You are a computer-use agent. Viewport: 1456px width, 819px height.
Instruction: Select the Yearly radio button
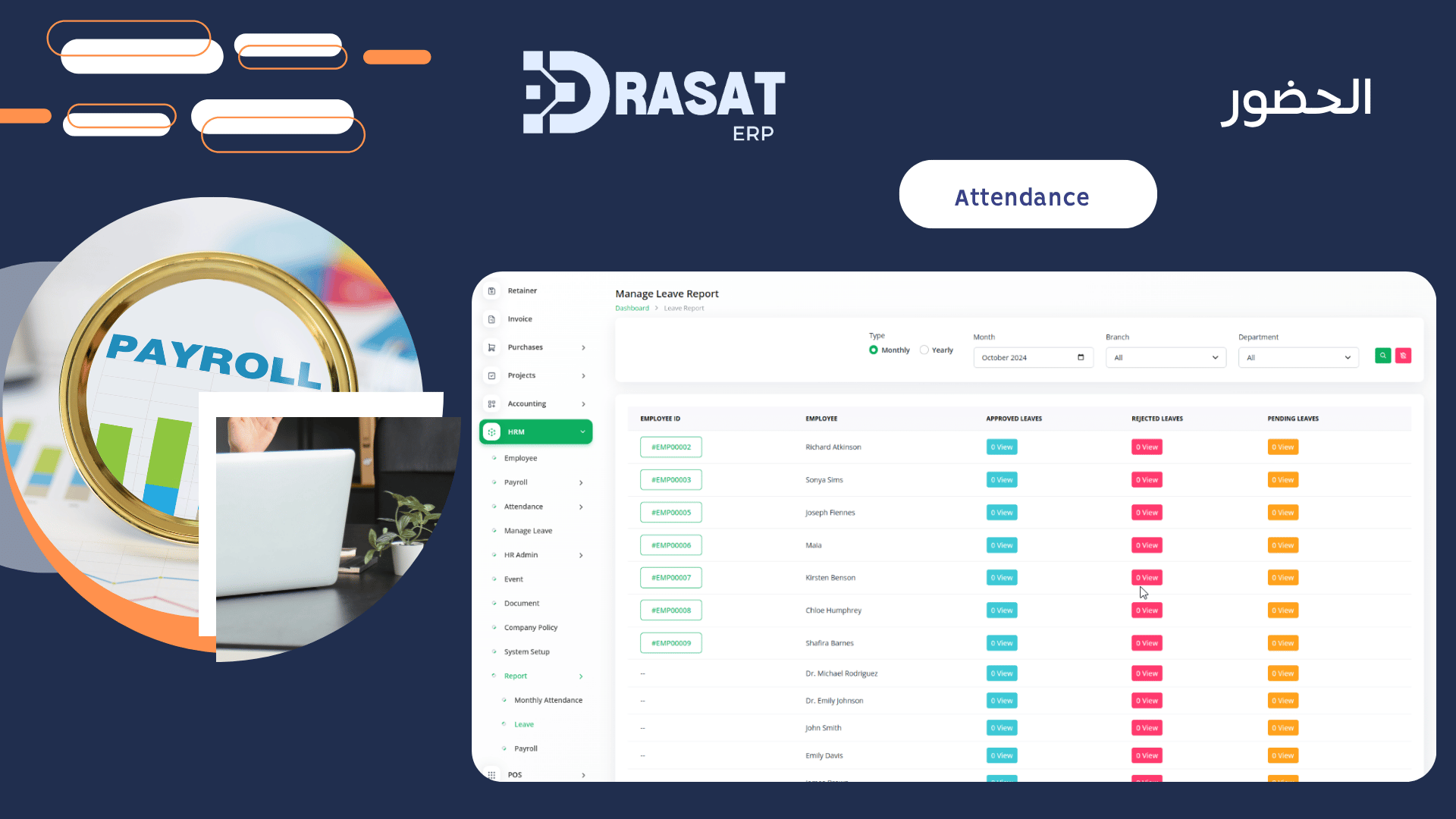point(924,350)
